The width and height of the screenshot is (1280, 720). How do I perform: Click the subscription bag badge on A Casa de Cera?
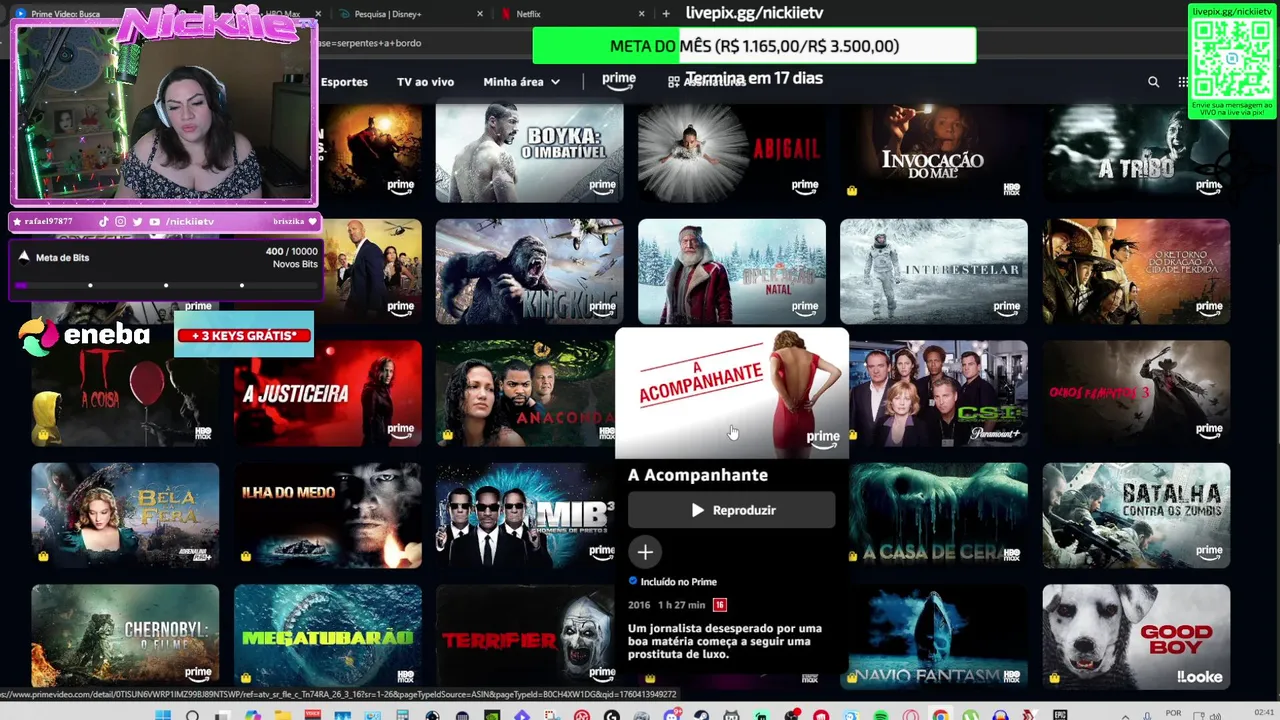[852, 556]
